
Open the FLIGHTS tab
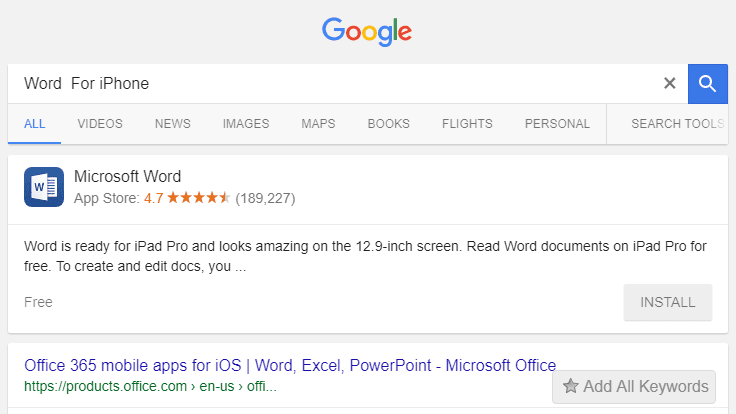(x=467, y=124)
